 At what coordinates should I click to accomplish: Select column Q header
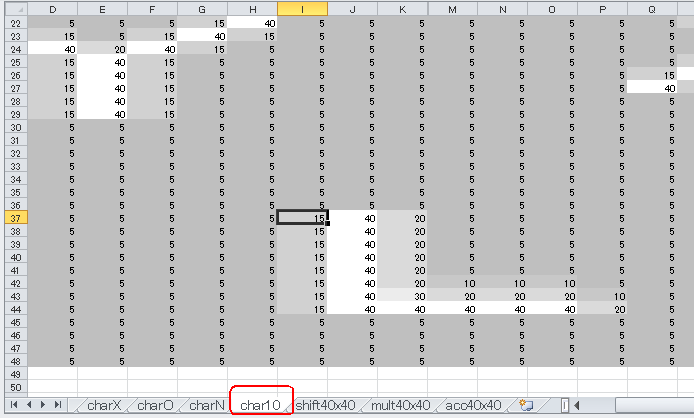click(652, 9)
